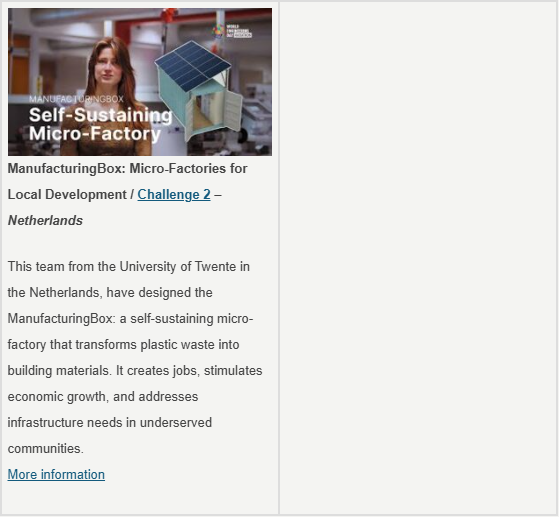
Task: Open the Self-Sustaining Micro-Factory video thumbnail
Action: tap(140, 82)
